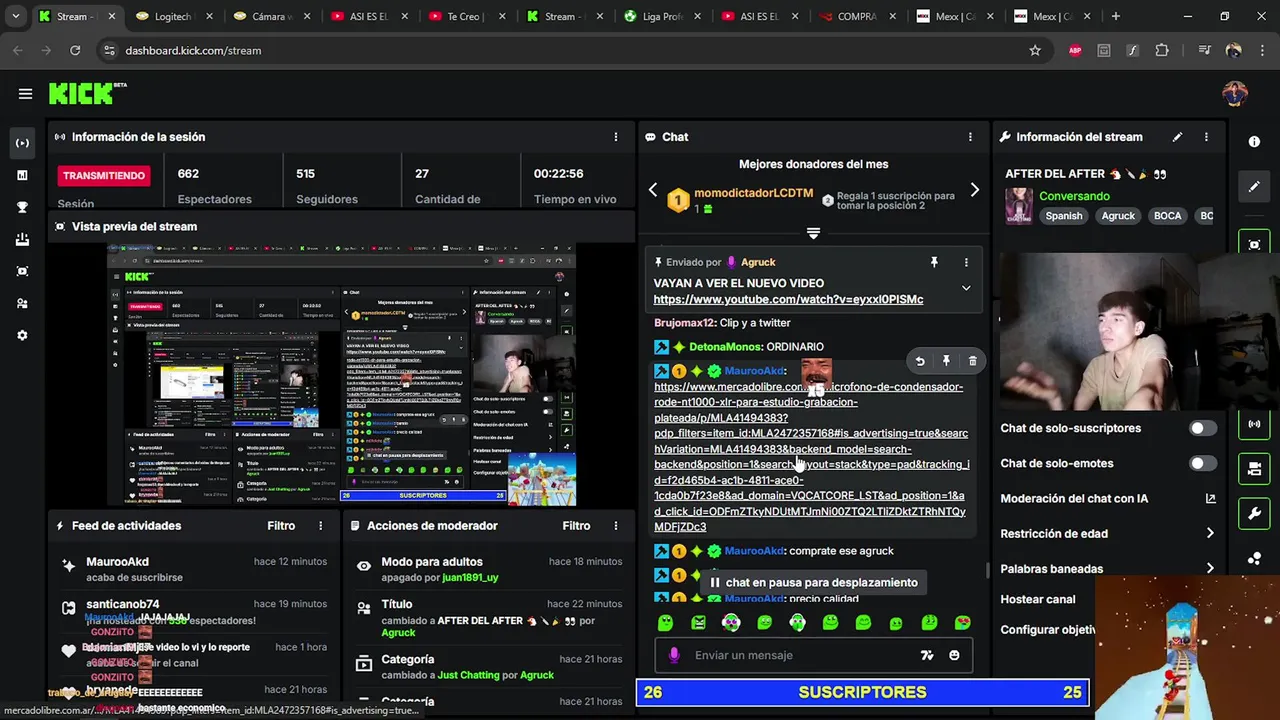This screenshot has width=1280, height=720.
Task: Open the browser extensions puzzle icon
Action: click(x=1162, y=50)
